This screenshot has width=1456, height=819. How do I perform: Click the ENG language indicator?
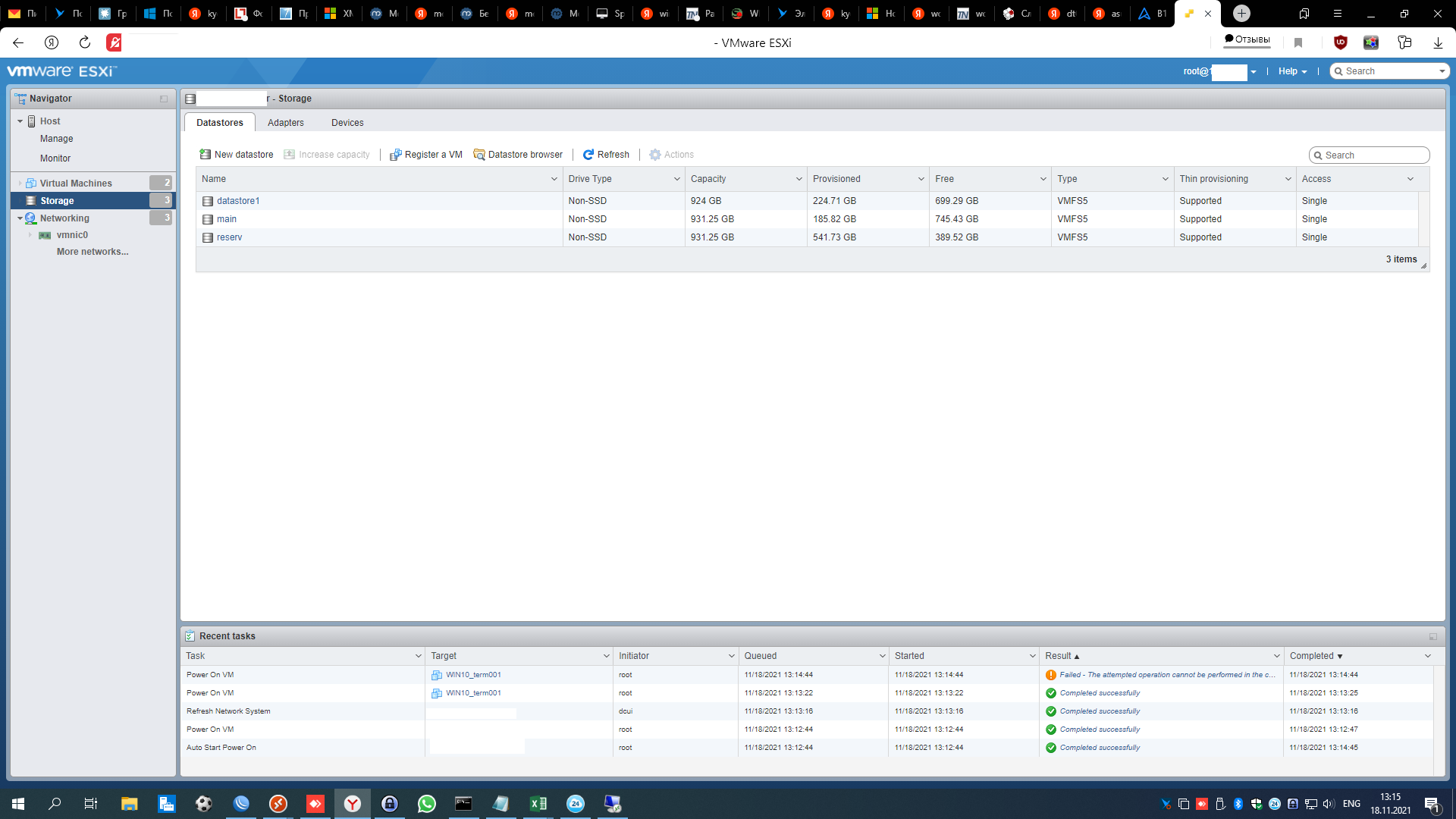coord(1351,804)
